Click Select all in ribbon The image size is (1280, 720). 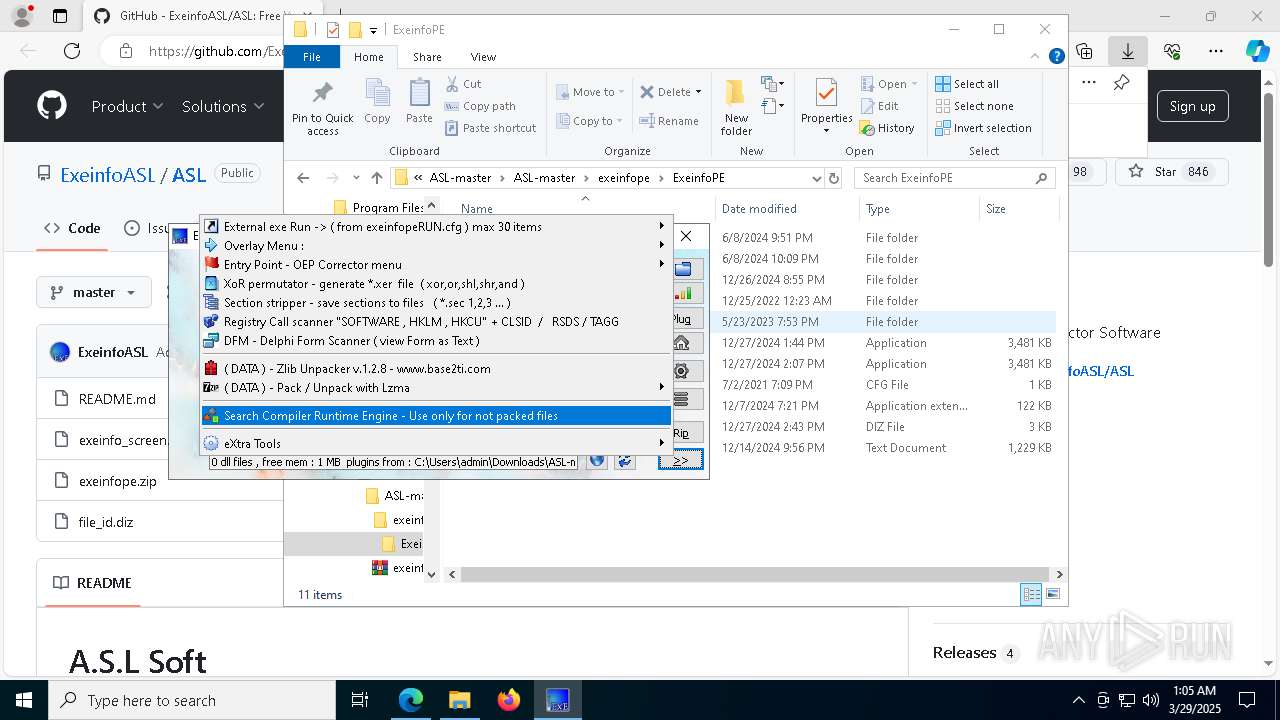(967, 84)
